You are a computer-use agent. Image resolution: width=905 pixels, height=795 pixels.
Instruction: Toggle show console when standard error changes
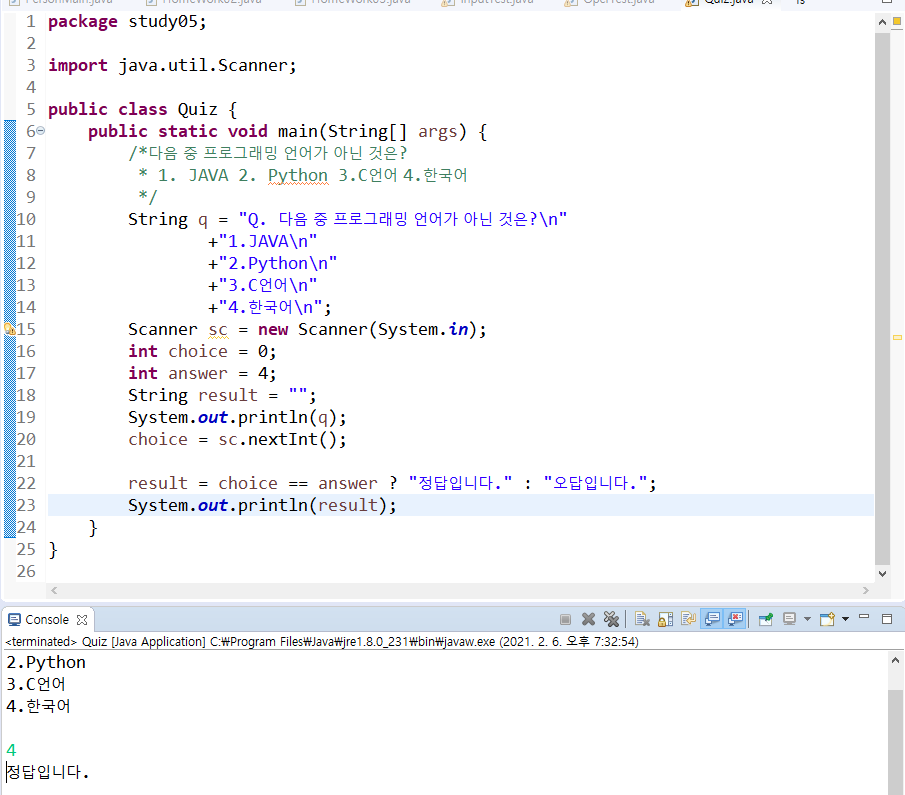click(735, 619)
